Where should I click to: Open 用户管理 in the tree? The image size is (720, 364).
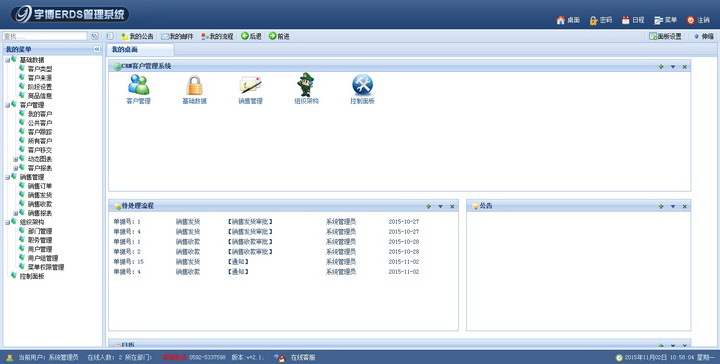(39, 249)
